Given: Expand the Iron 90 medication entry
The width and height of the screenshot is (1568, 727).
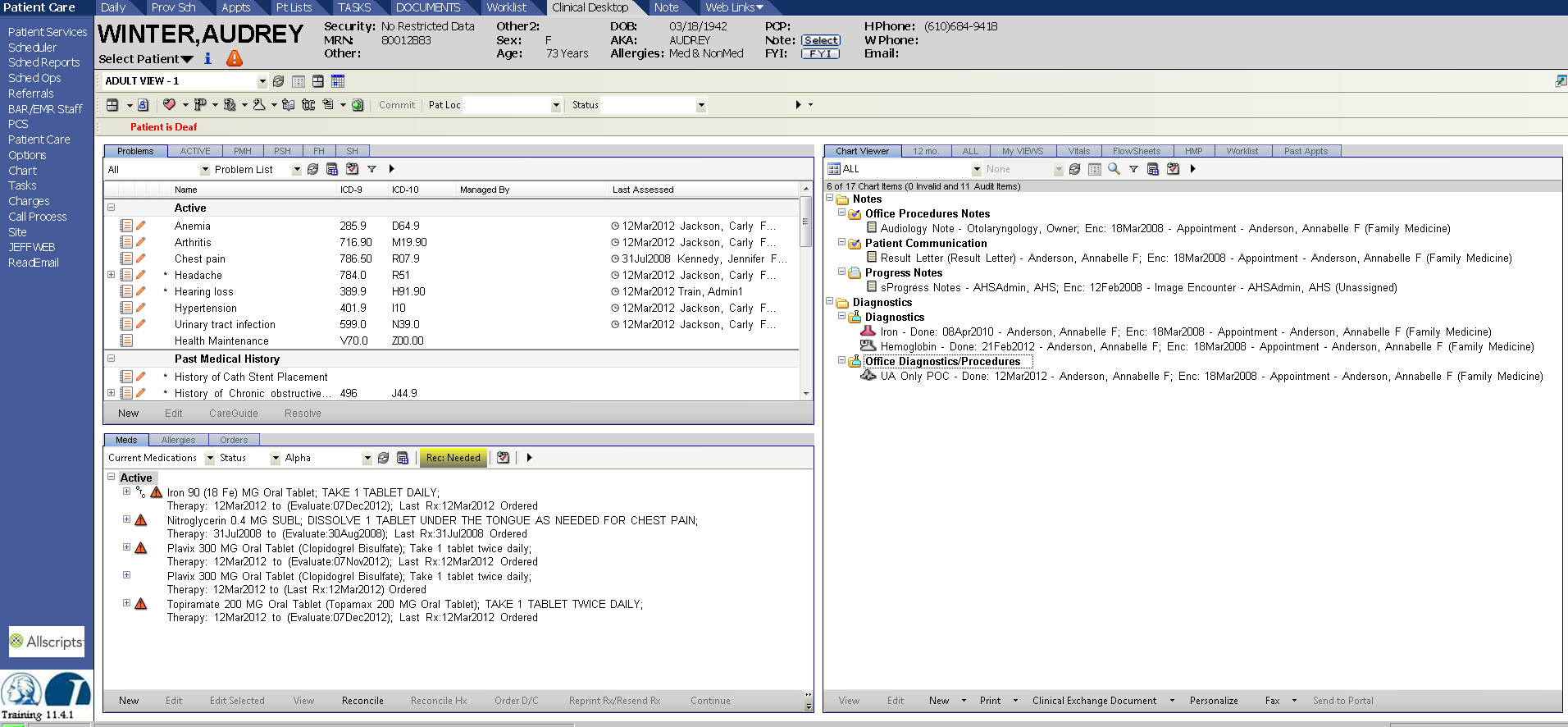Looking at the screenshot, I should coord(126,492).
